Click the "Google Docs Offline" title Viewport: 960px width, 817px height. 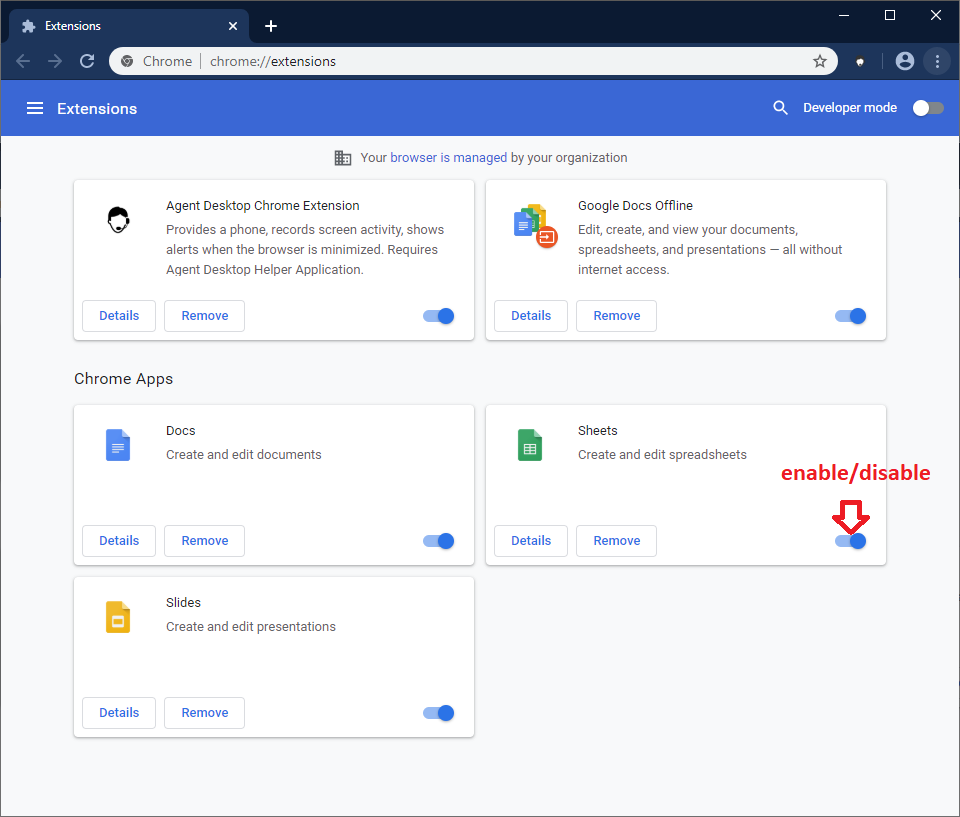(636, 206)
